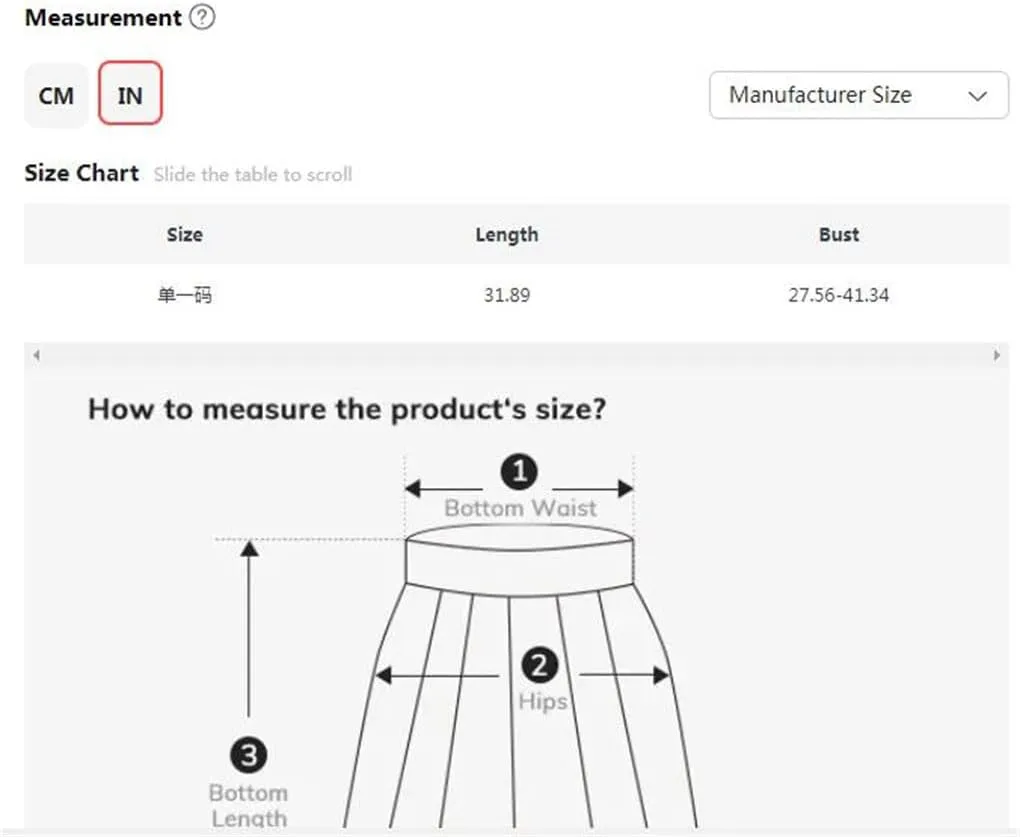Open the Manufacturer Size dropdown
Screen dimensions: 1020x837
(x=859, y=95)
